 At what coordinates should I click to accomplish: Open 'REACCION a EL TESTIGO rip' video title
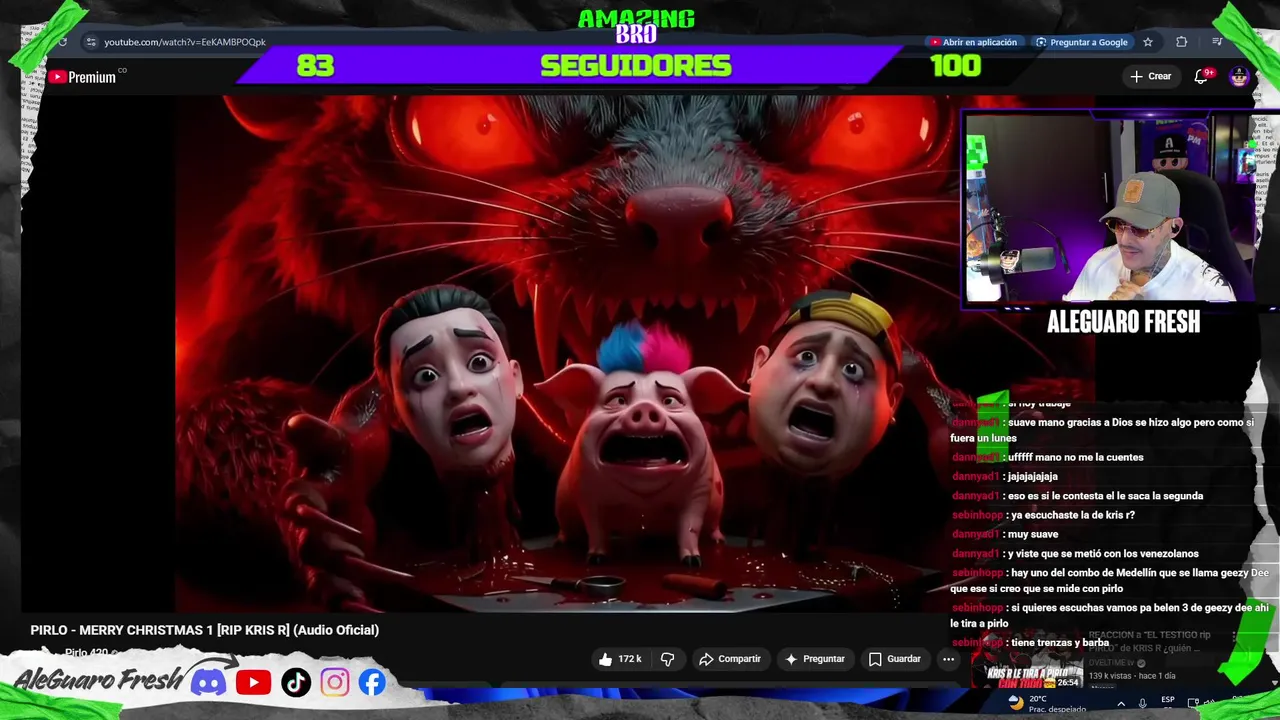tap(1149, 641)
